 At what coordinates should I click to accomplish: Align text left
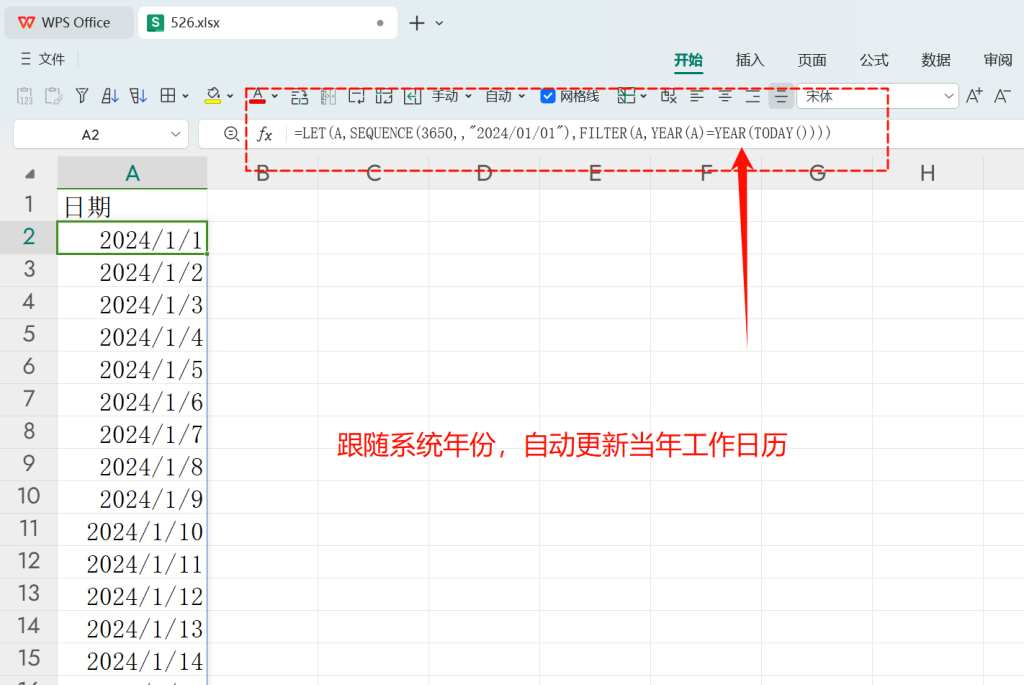pos(697,96)
